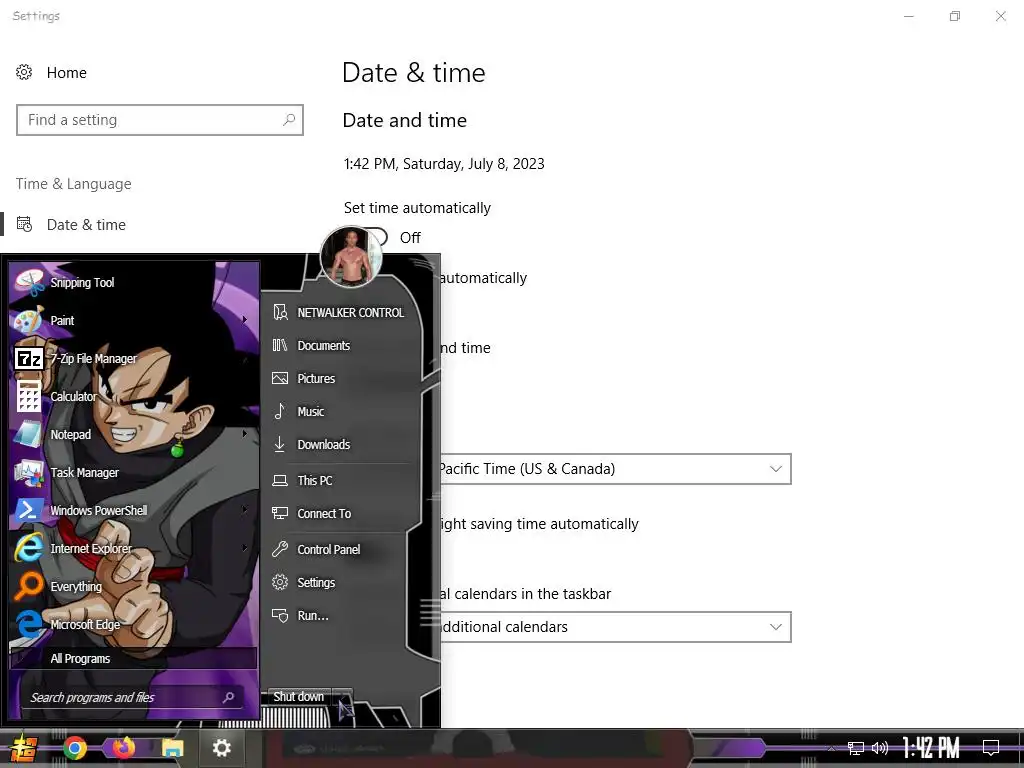Click the Start button on taskbar
Screen dimensions: 1024x768
click(22, 748)
